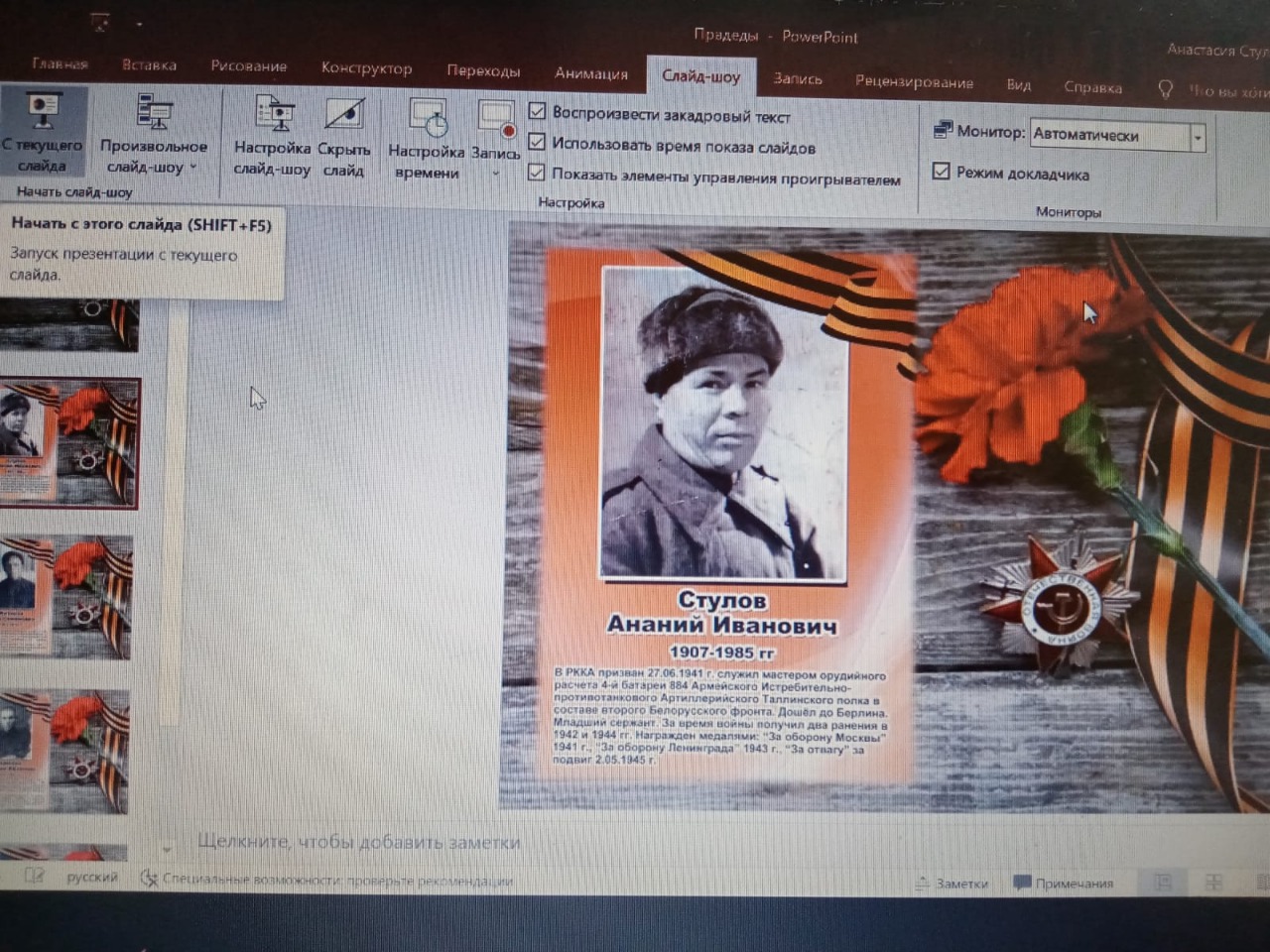Screen dimensions: 1270x952
Task: Toggle 'Показать элементы управления проигрывателем' checkbox
Action: 537,173
